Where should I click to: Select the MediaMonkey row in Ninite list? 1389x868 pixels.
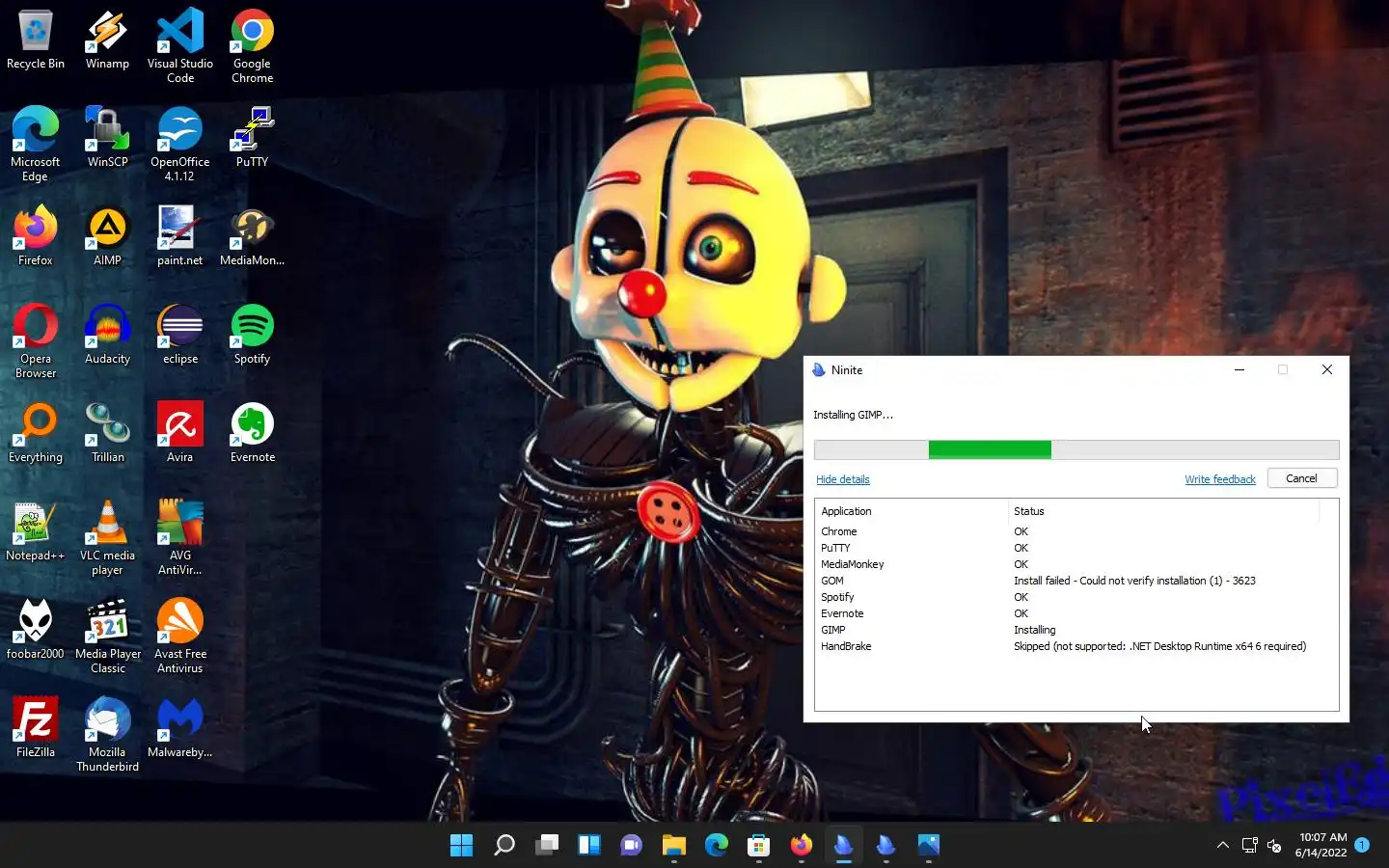[x=1076, y=564]
